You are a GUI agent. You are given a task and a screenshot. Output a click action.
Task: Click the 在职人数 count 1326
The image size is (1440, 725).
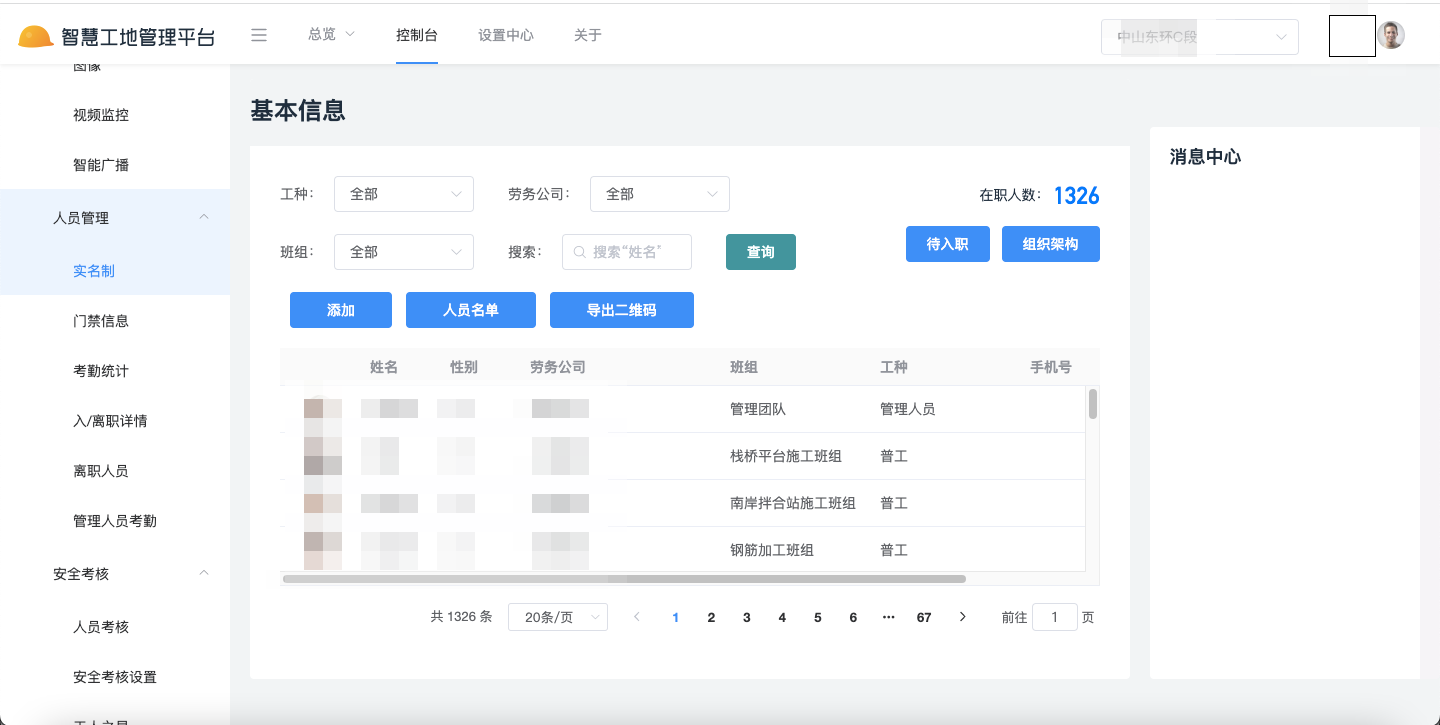(x=1077, y=195)
